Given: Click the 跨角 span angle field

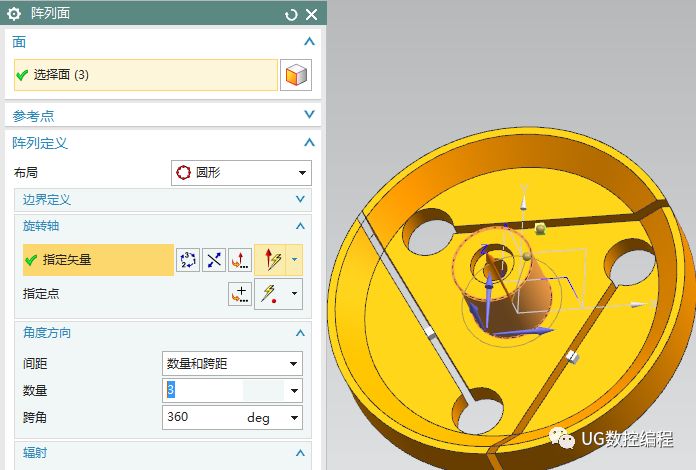Looking at the screenshot, I should click(x=203, y=417).
